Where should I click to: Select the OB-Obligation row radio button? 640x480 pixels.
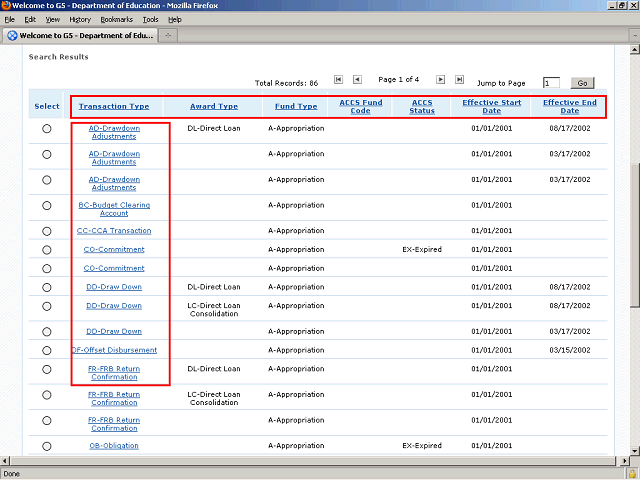click(x=47, y=446)
